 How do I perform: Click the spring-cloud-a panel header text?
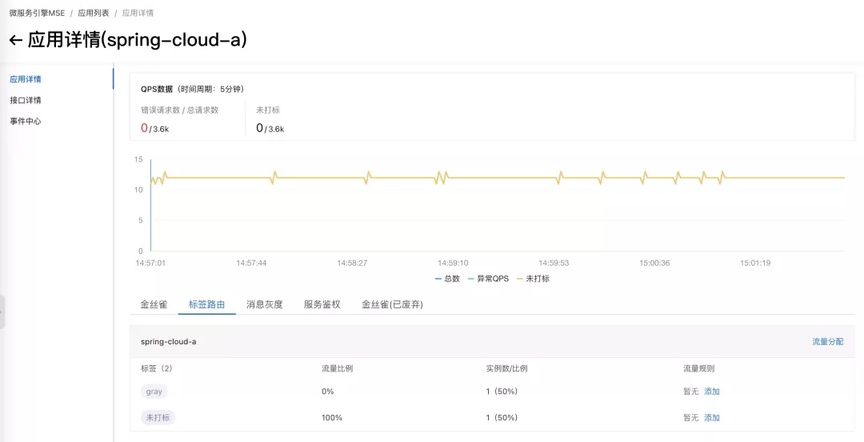pyautogui.click(x=169, y=342)
